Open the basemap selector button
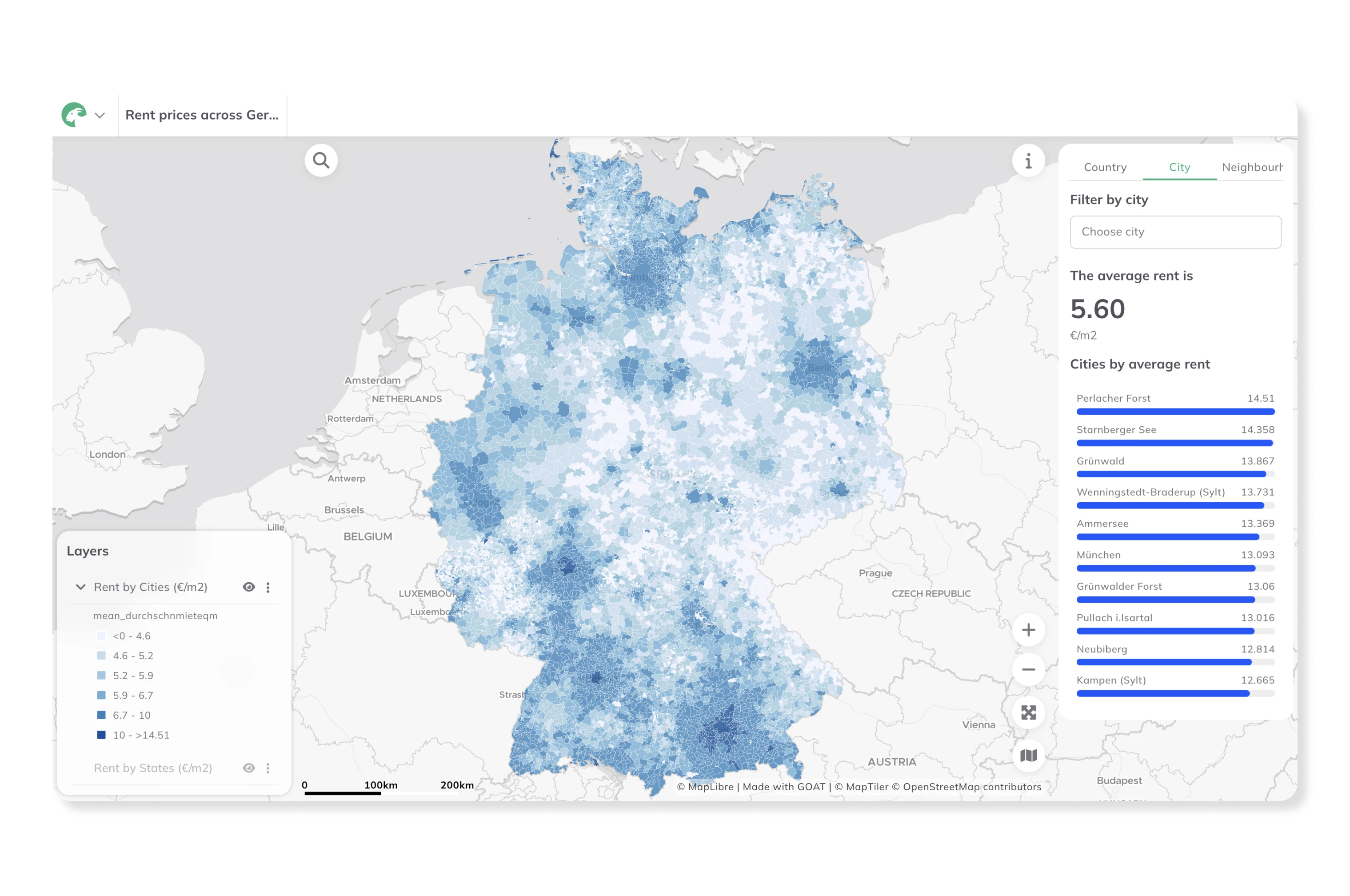This screenshot has width=1350, height=896. click(1028, 756)
